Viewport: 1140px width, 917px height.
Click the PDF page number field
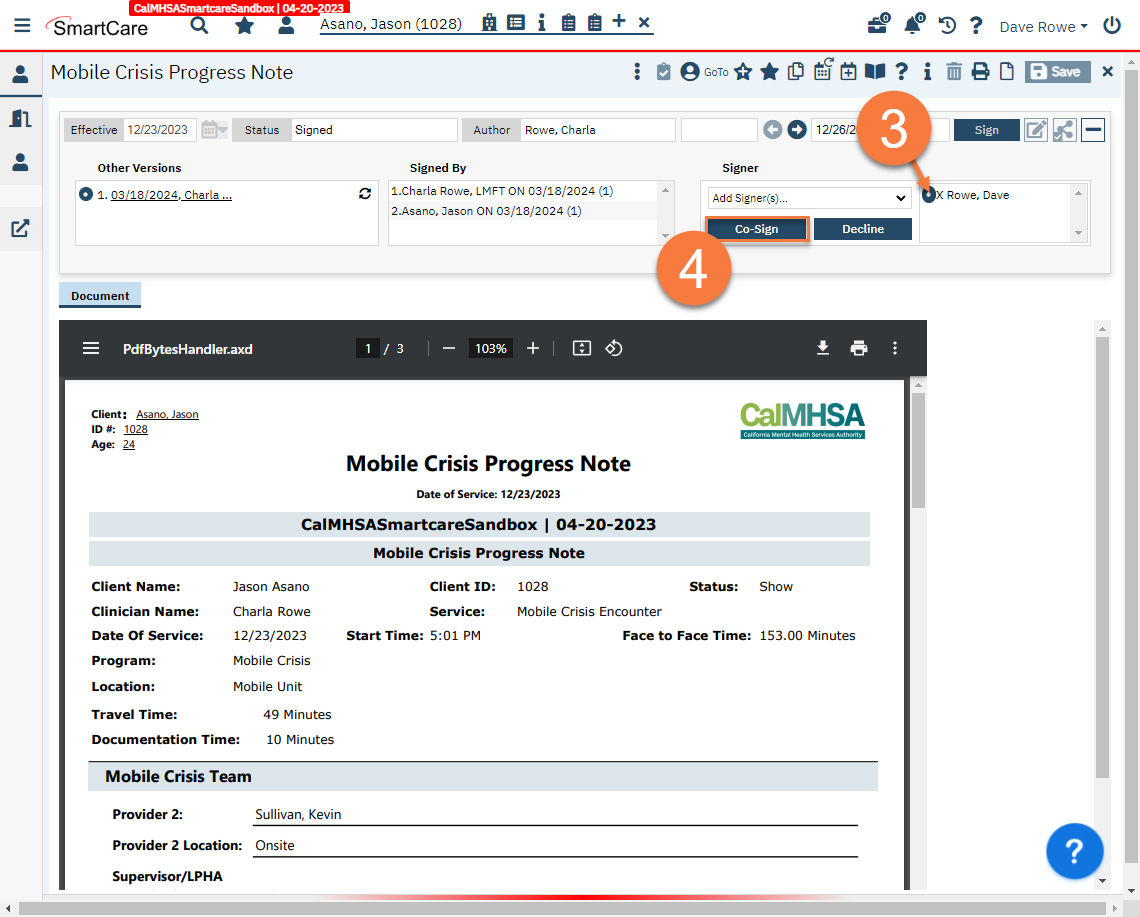[368, 348]
